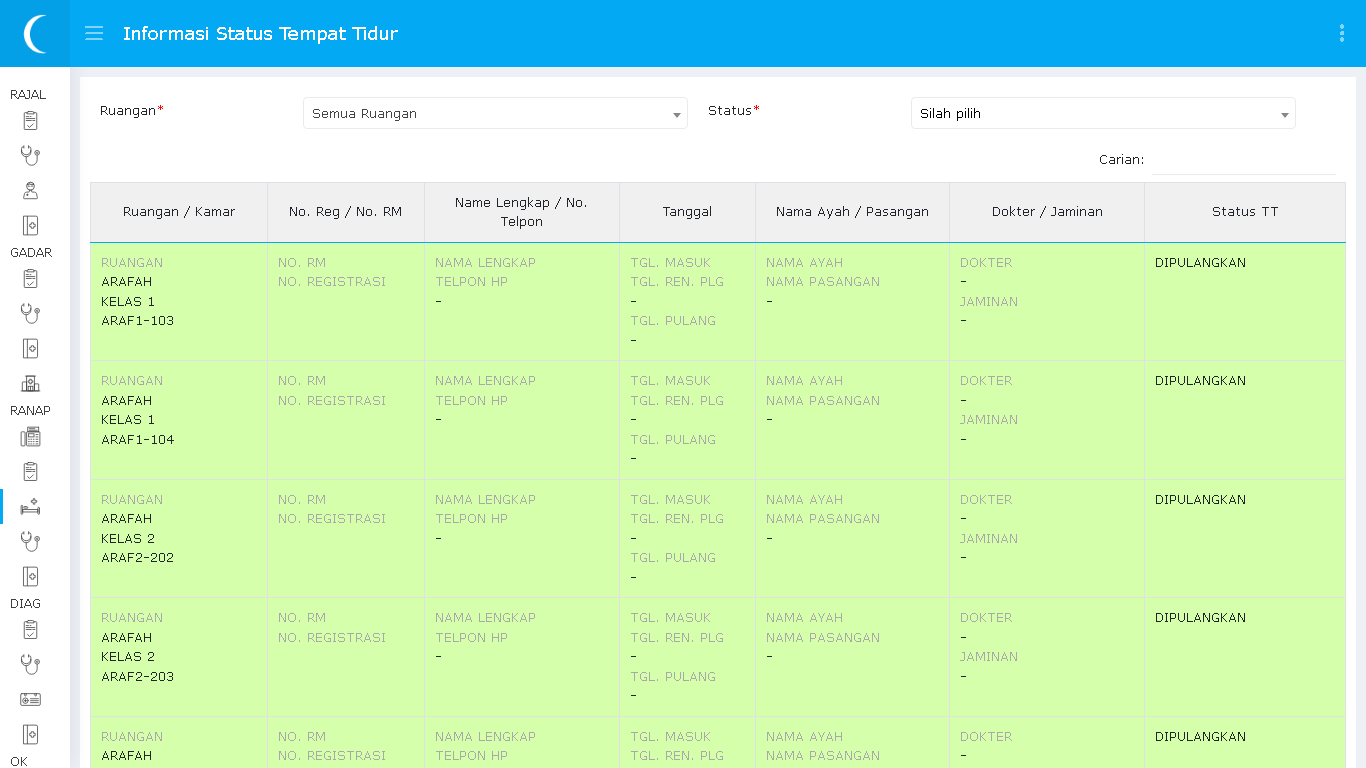Click the OK section label
The image size is (1366, 768).
(18, 761)
